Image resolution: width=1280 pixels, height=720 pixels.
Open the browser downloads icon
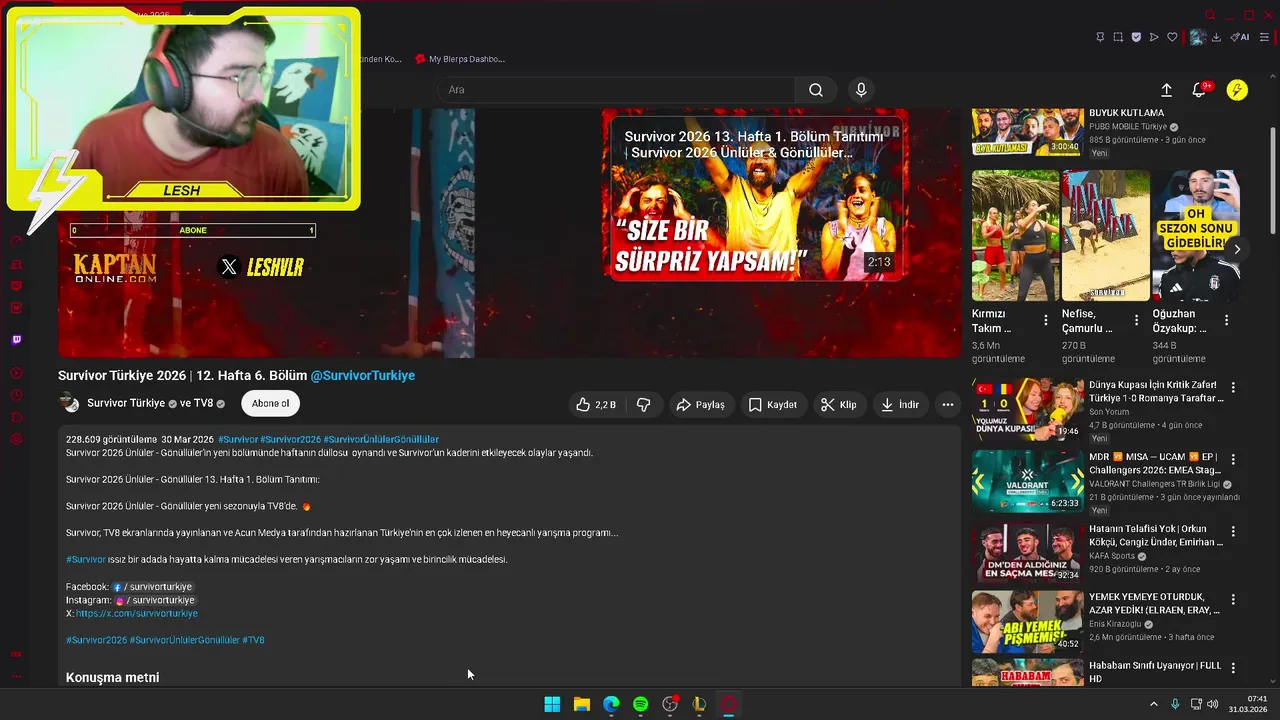click(x=1217, y=37)
